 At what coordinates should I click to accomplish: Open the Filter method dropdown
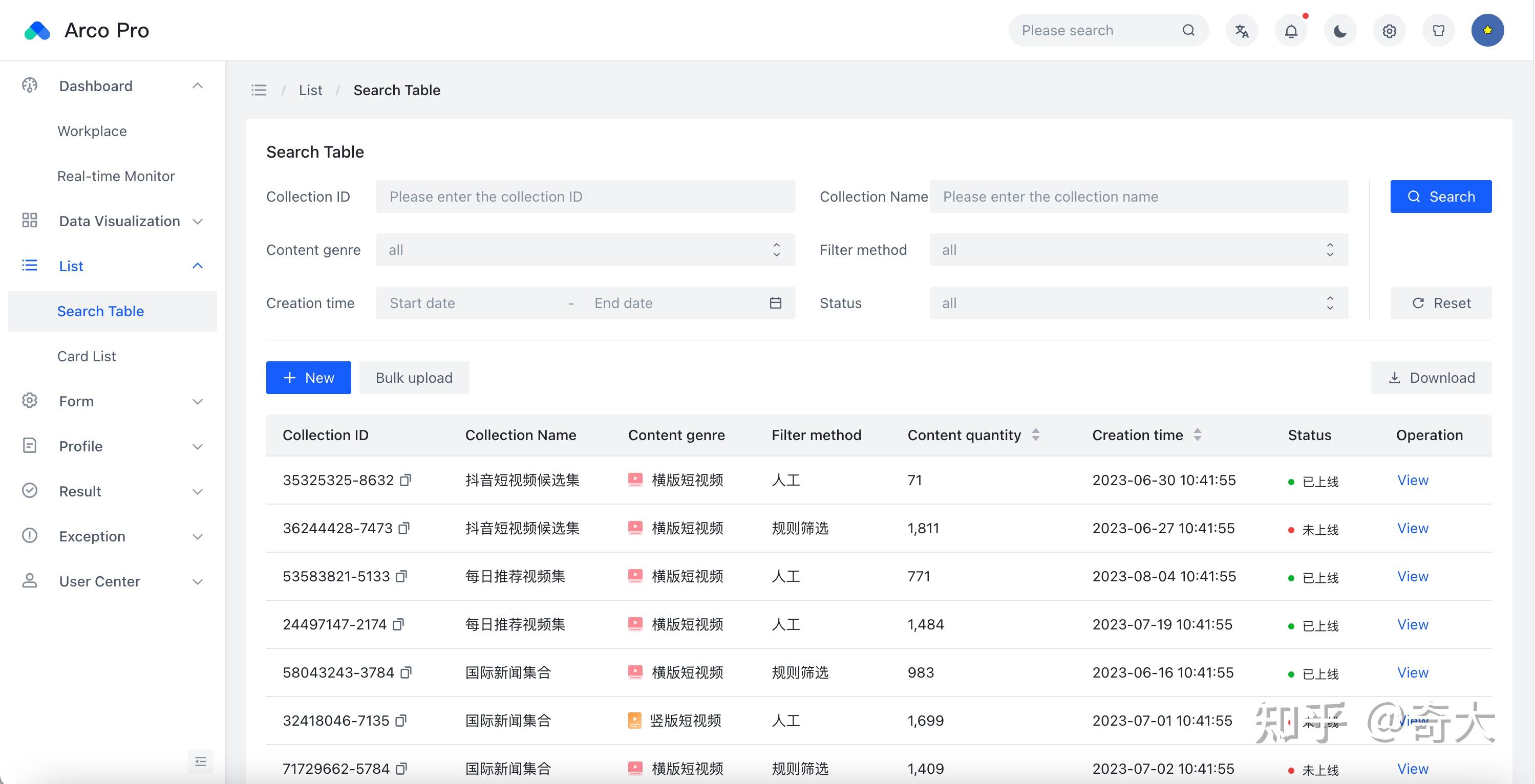(x=1139, y=250)
